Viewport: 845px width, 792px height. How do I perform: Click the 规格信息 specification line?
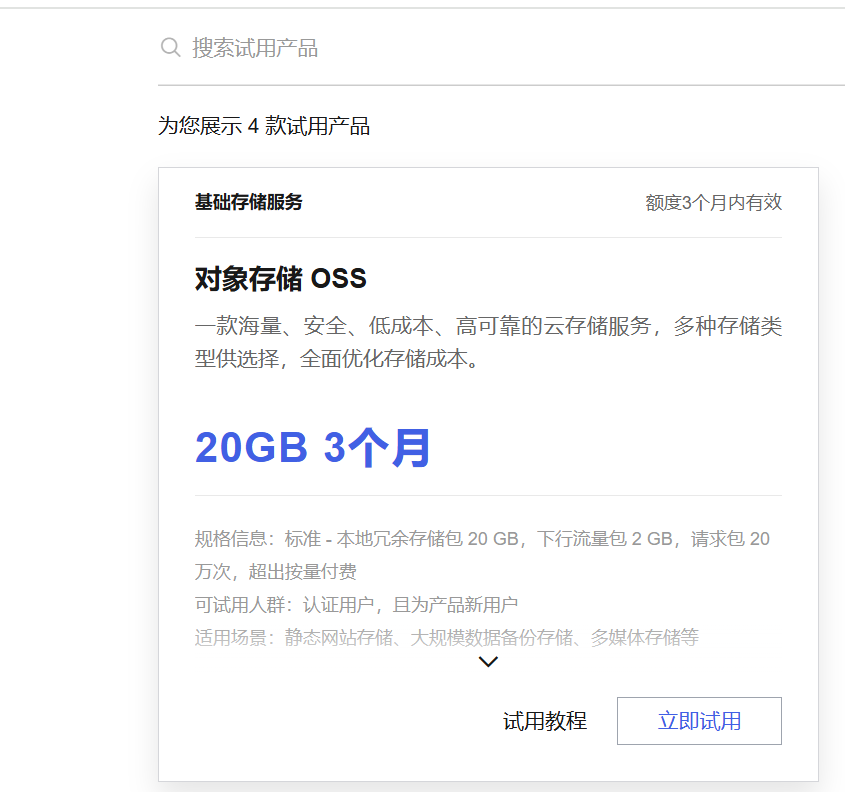point(482,555)
